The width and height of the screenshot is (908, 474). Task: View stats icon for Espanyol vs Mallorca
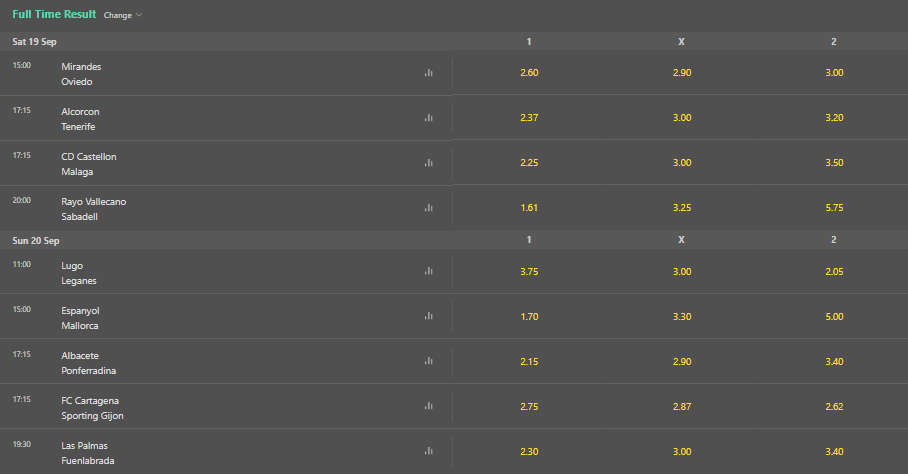point(429,317)
